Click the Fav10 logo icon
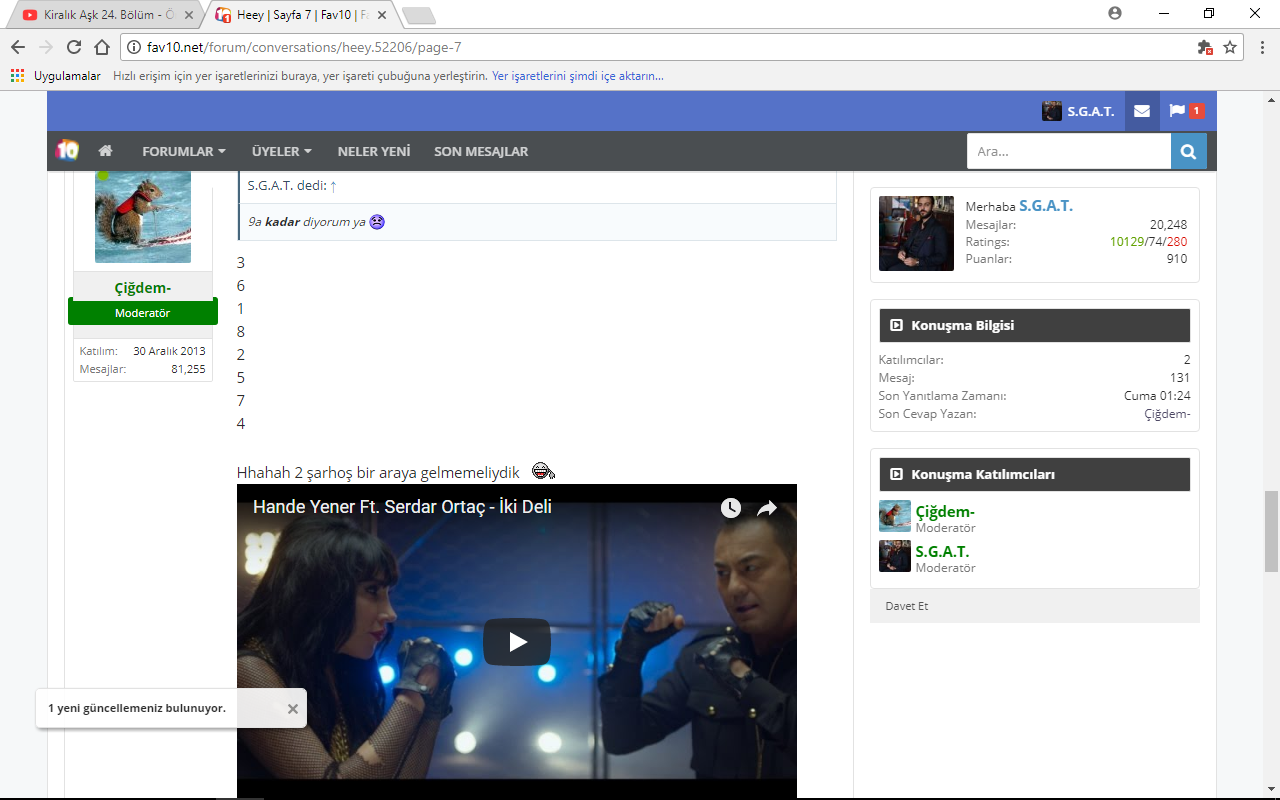This screenshot has height=800, width=1280. pos(67,150)
